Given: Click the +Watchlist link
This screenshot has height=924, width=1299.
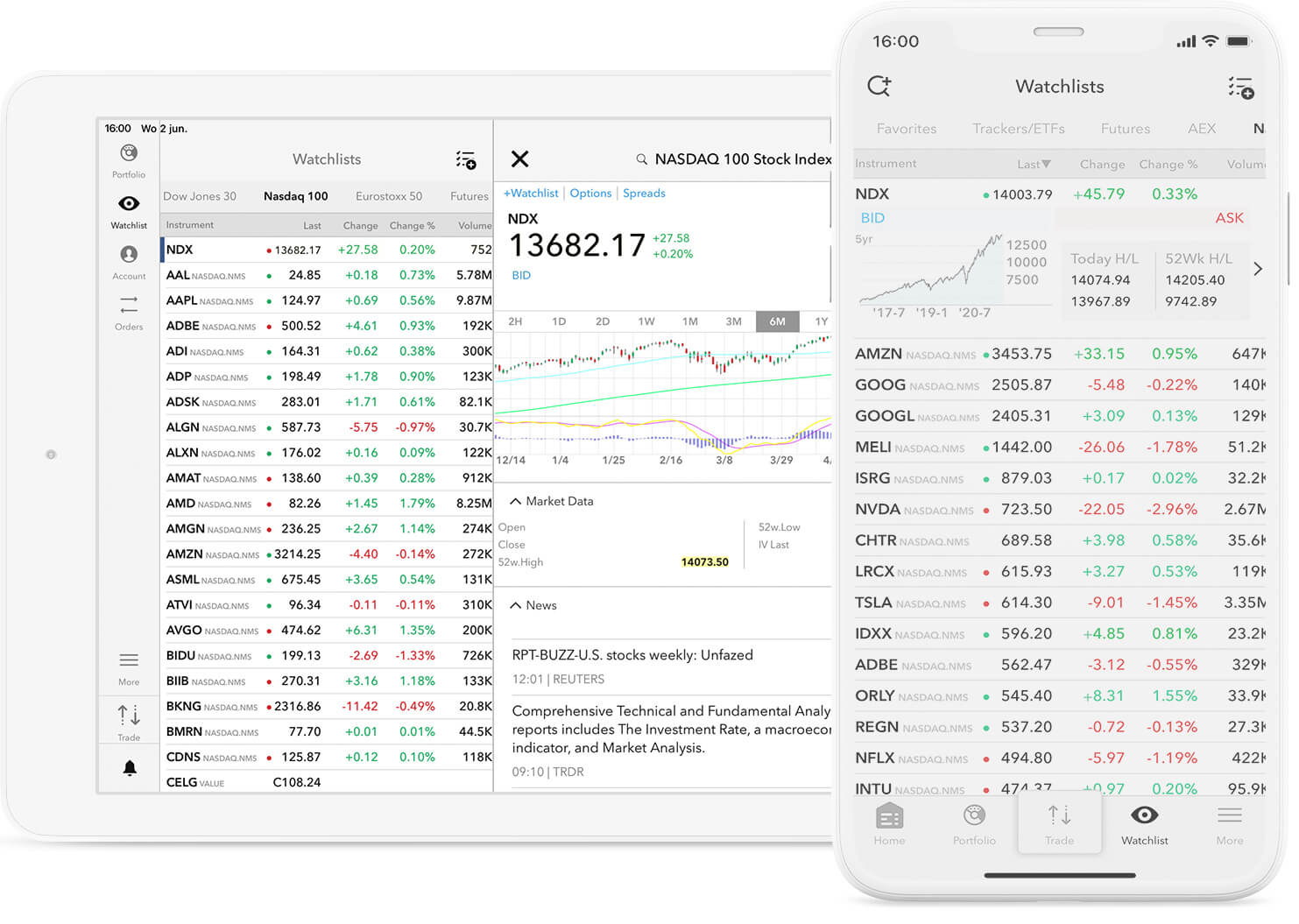Looking at the screenshot, I should [x=531, y=193].
